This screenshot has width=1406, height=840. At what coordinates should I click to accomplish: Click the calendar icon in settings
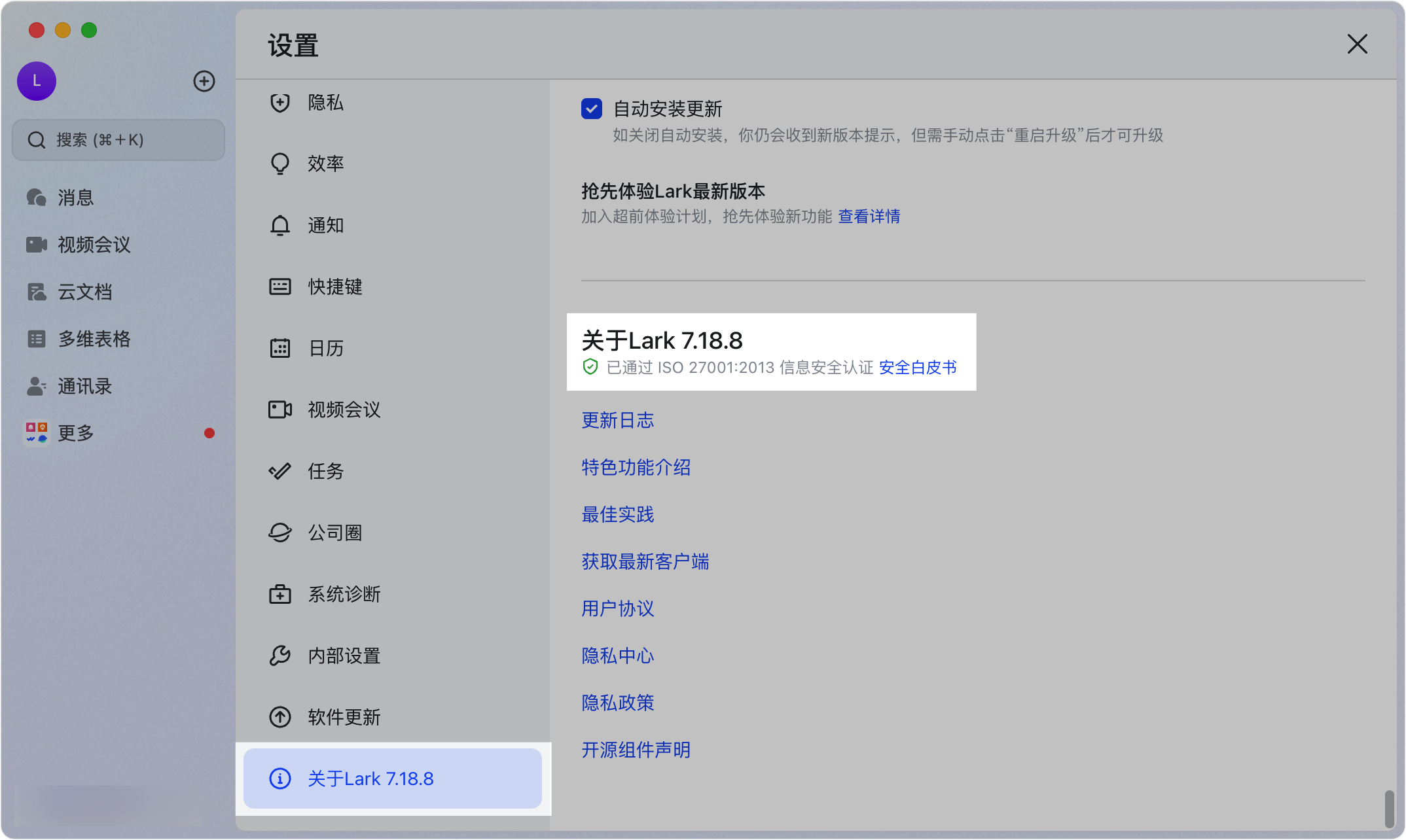click(x=280, y=348)
